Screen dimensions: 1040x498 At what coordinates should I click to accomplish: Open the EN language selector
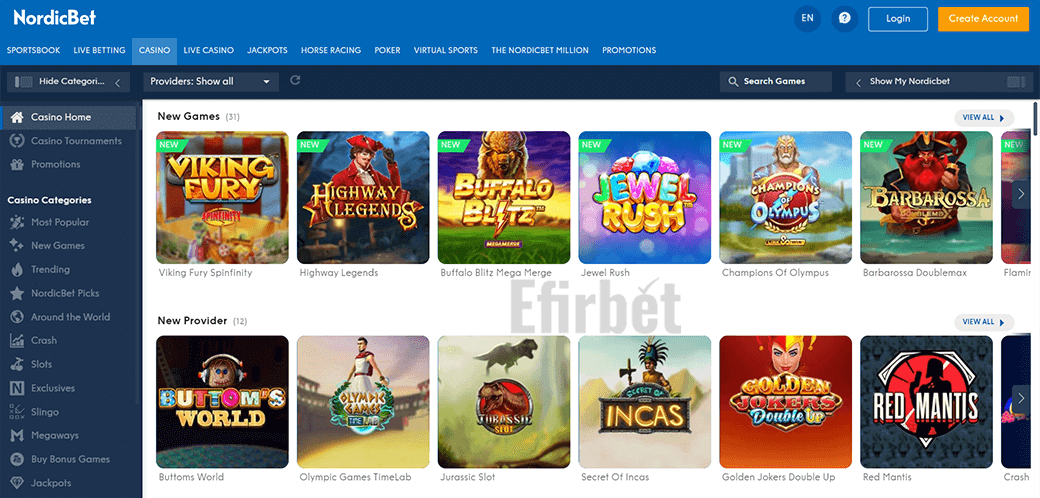point(807,19)
